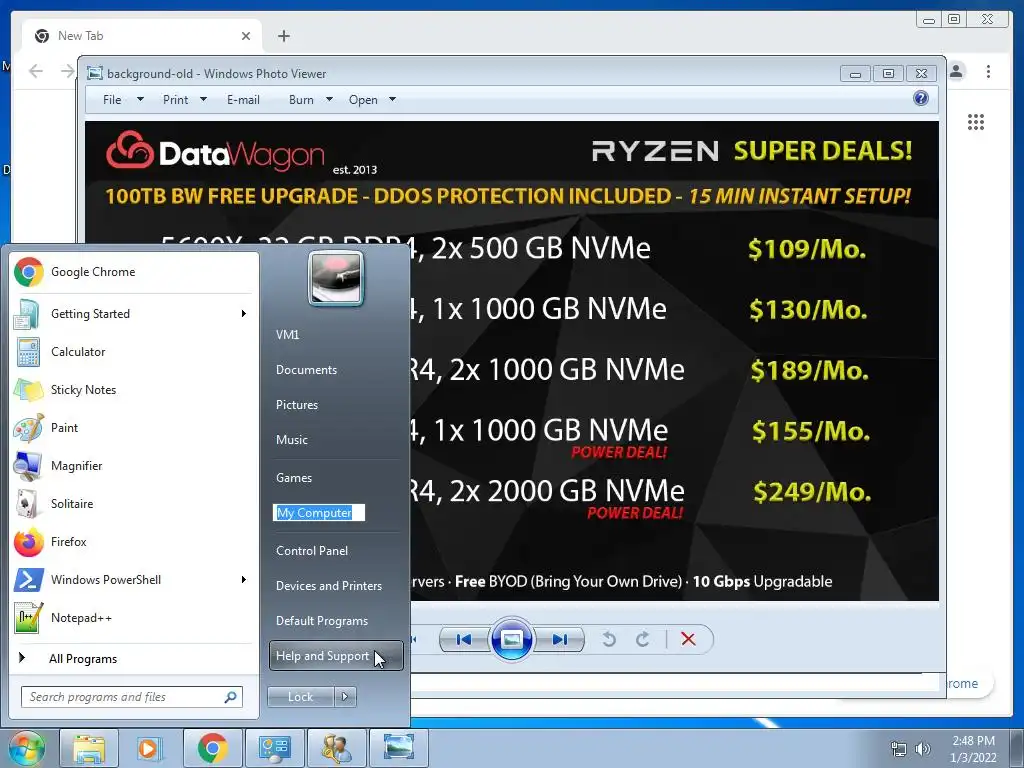Delete the photo with red X
This screenshot has width=1024, height=768.
coord(688,639)
